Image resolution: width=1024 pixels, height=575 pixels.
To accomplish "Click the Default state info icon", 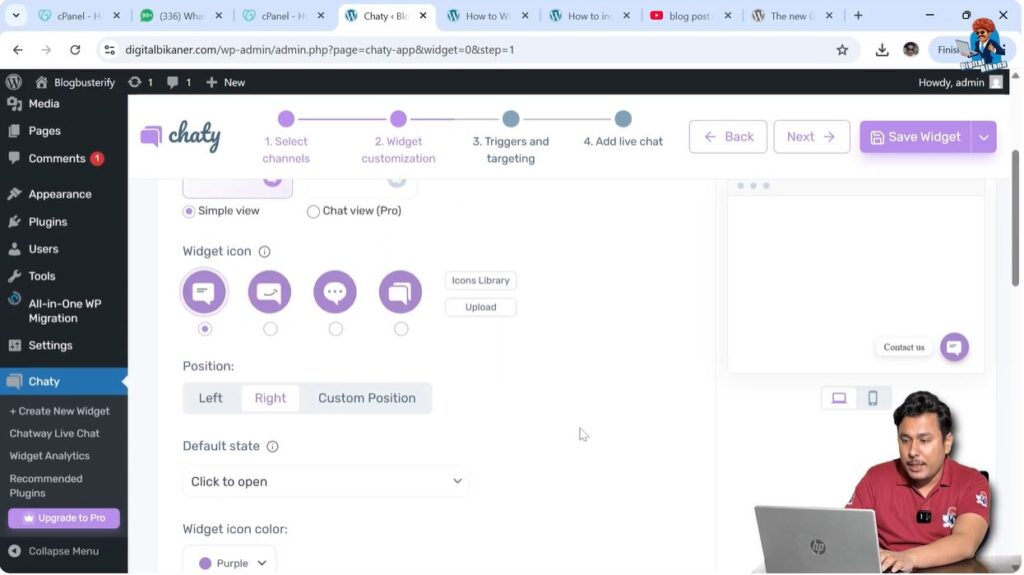I will [x=272, y=446].
